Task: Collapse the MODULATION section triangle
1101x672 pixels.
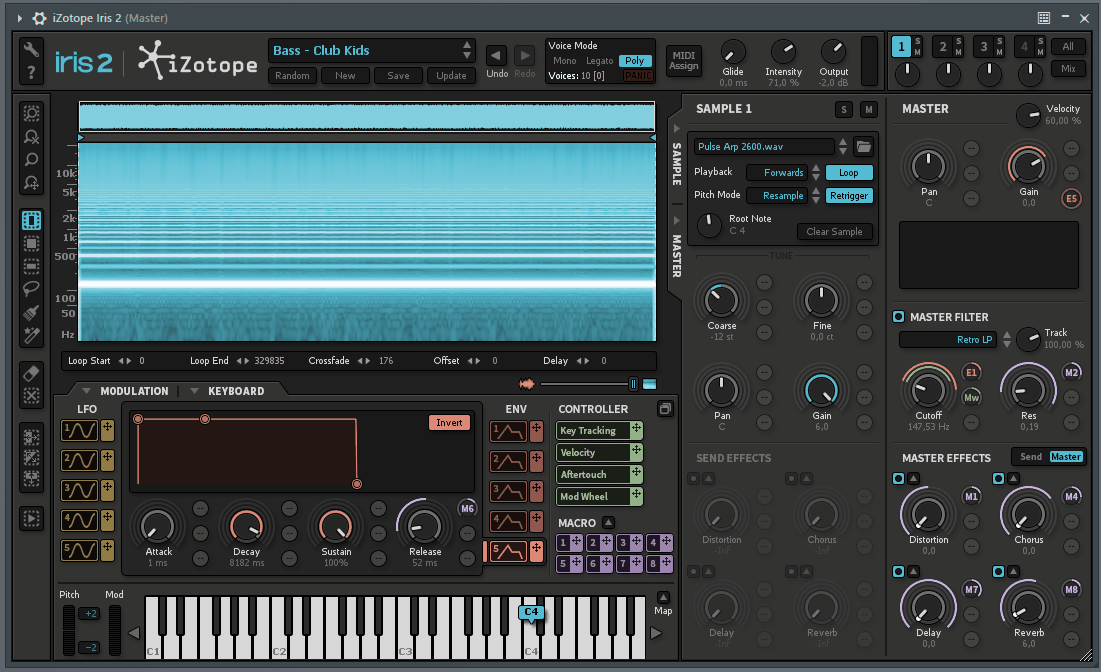Action: tap(86, 391)
